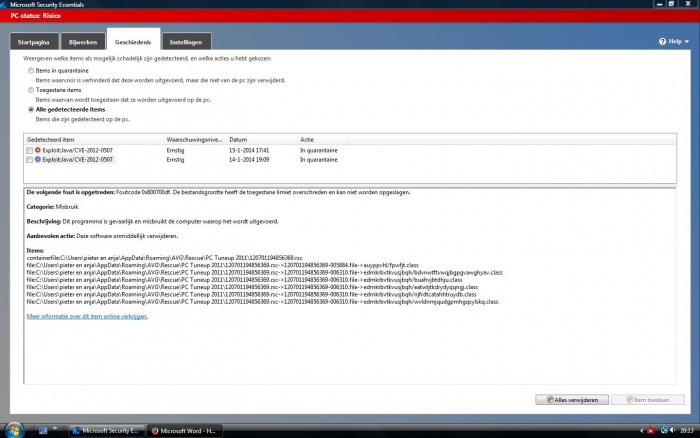Viewport: 700px width, 438px height.
Task: Click 'Ernstig' level in the 14-1-2014 row
Action: (x=175, y=160)
